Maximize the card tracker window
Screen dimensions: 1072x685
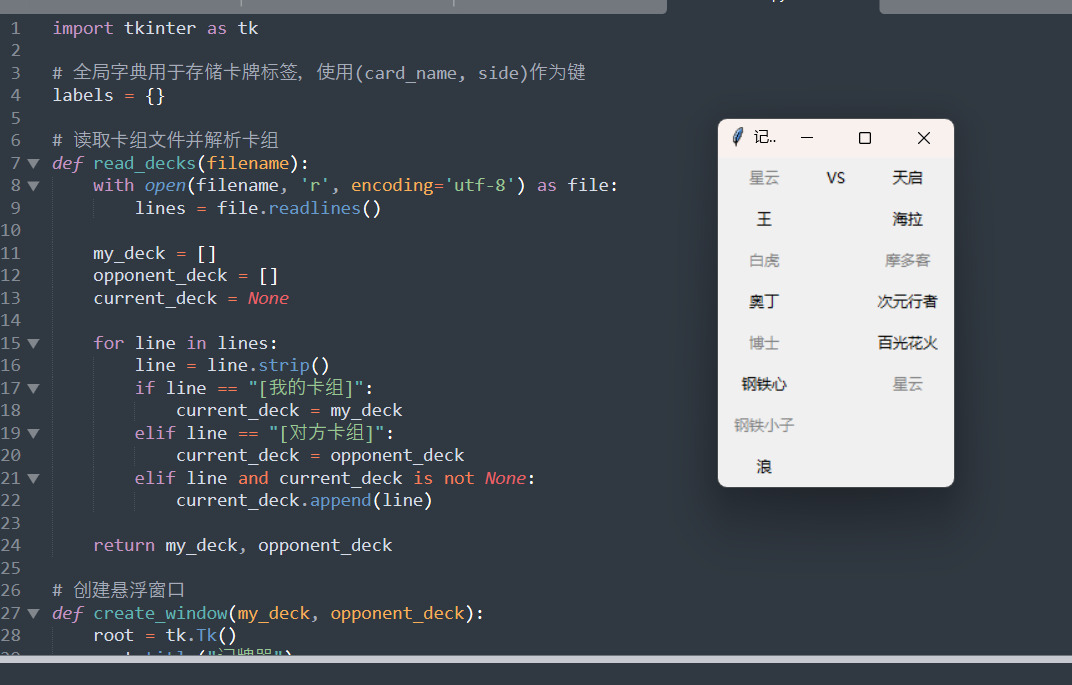click(x=865, y=138)
